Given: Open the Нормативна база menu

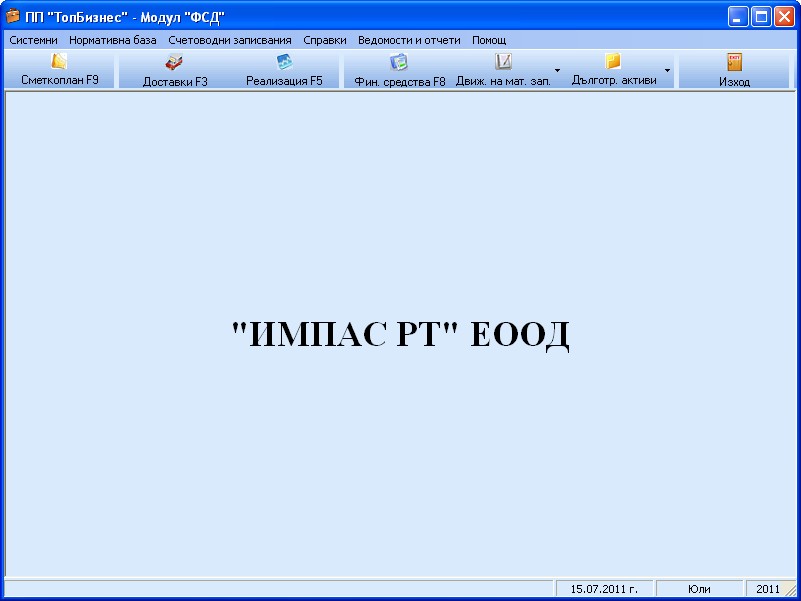Looking at the screenshot, I should 113,40.
